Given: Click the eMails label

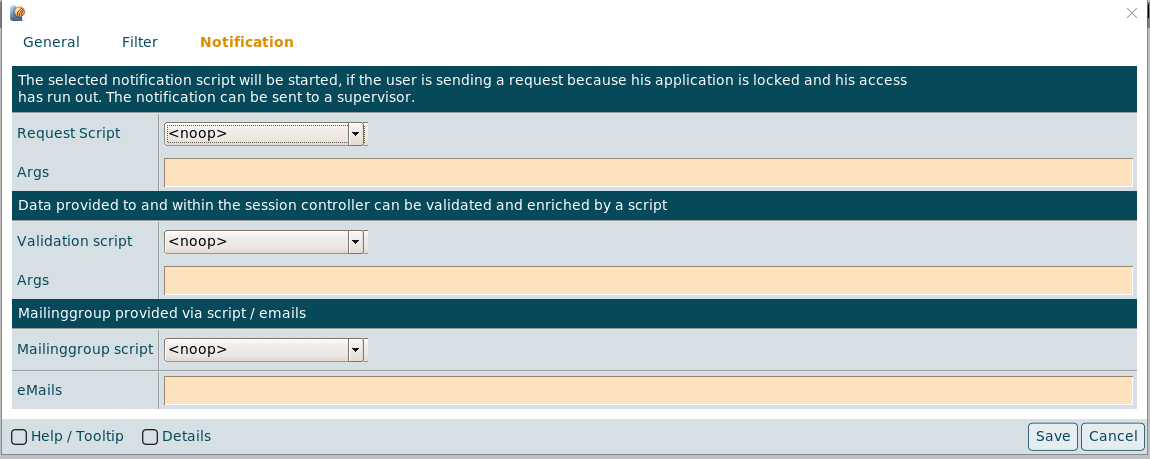Looking at the screenshot, I should (39, 390).
